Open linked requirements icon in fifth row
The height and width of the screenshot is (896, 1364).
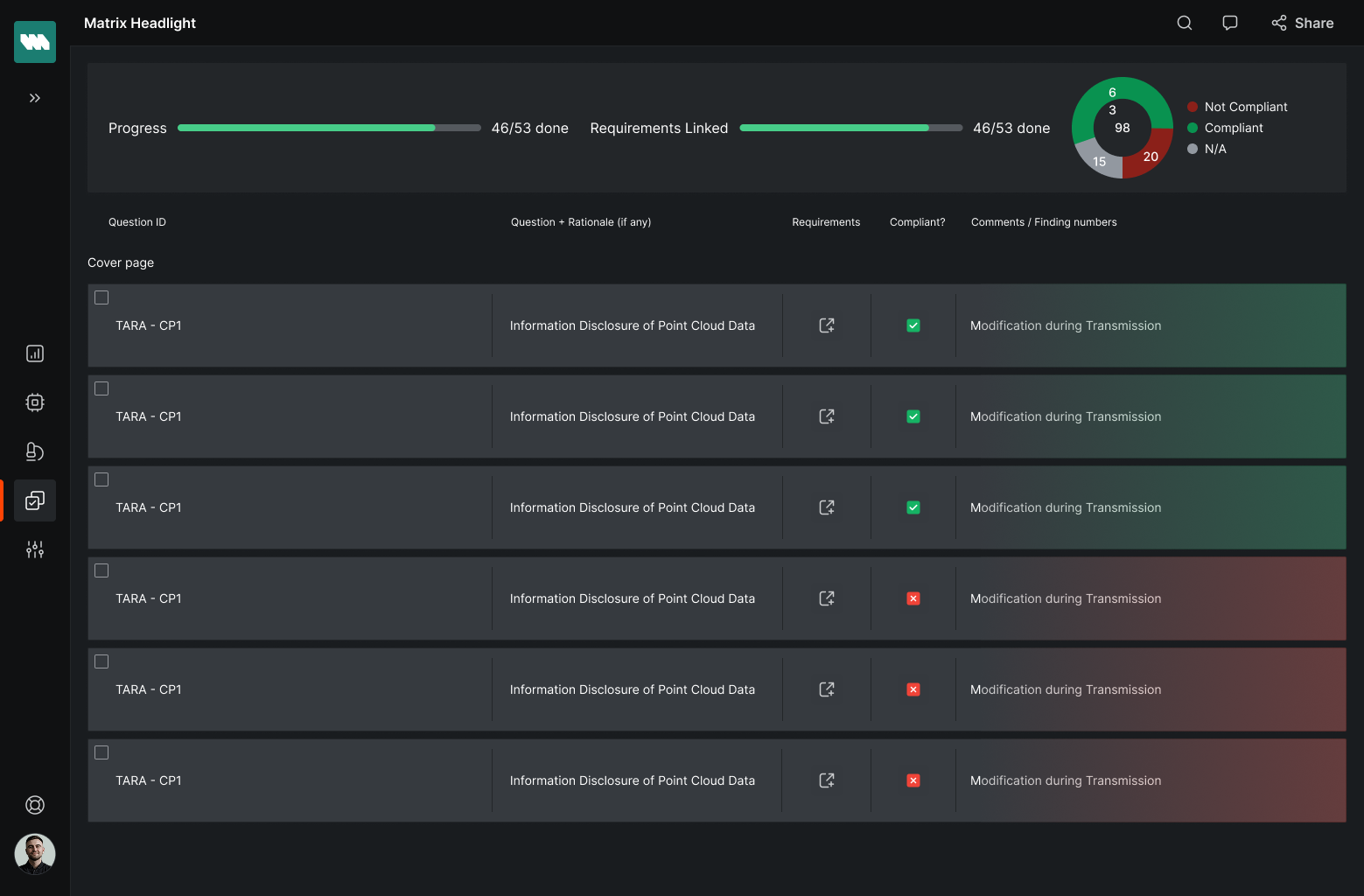point(827,689)
